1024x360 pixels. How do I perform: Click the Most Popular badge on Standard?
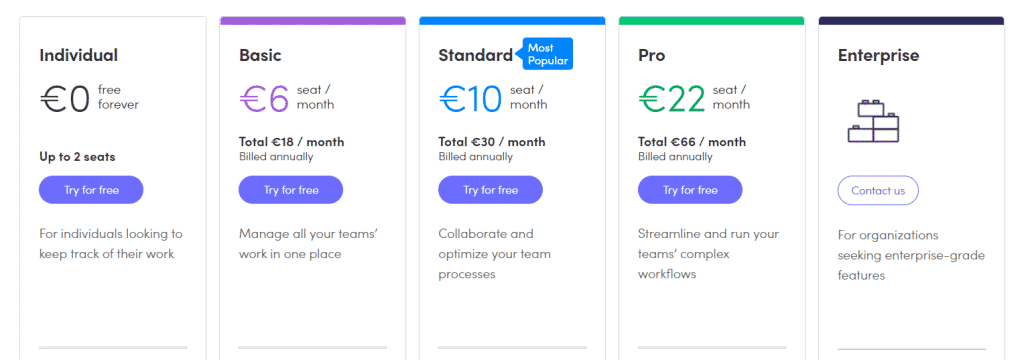click(x=547, y=54)
